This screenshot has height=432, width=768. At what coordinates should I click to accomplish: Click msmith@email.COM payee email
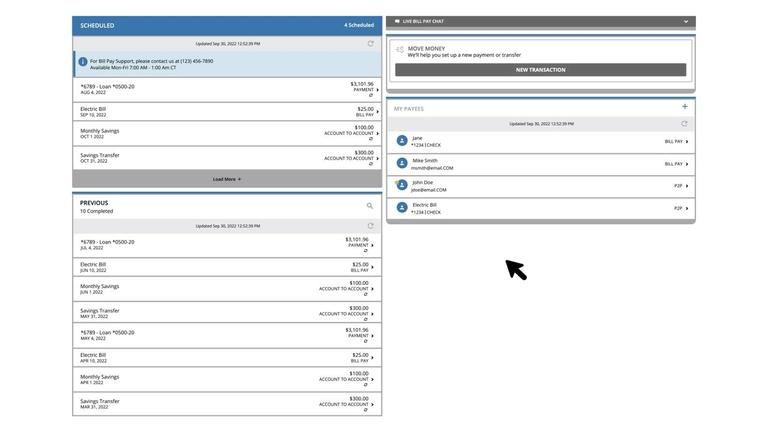tap(432, 168)
